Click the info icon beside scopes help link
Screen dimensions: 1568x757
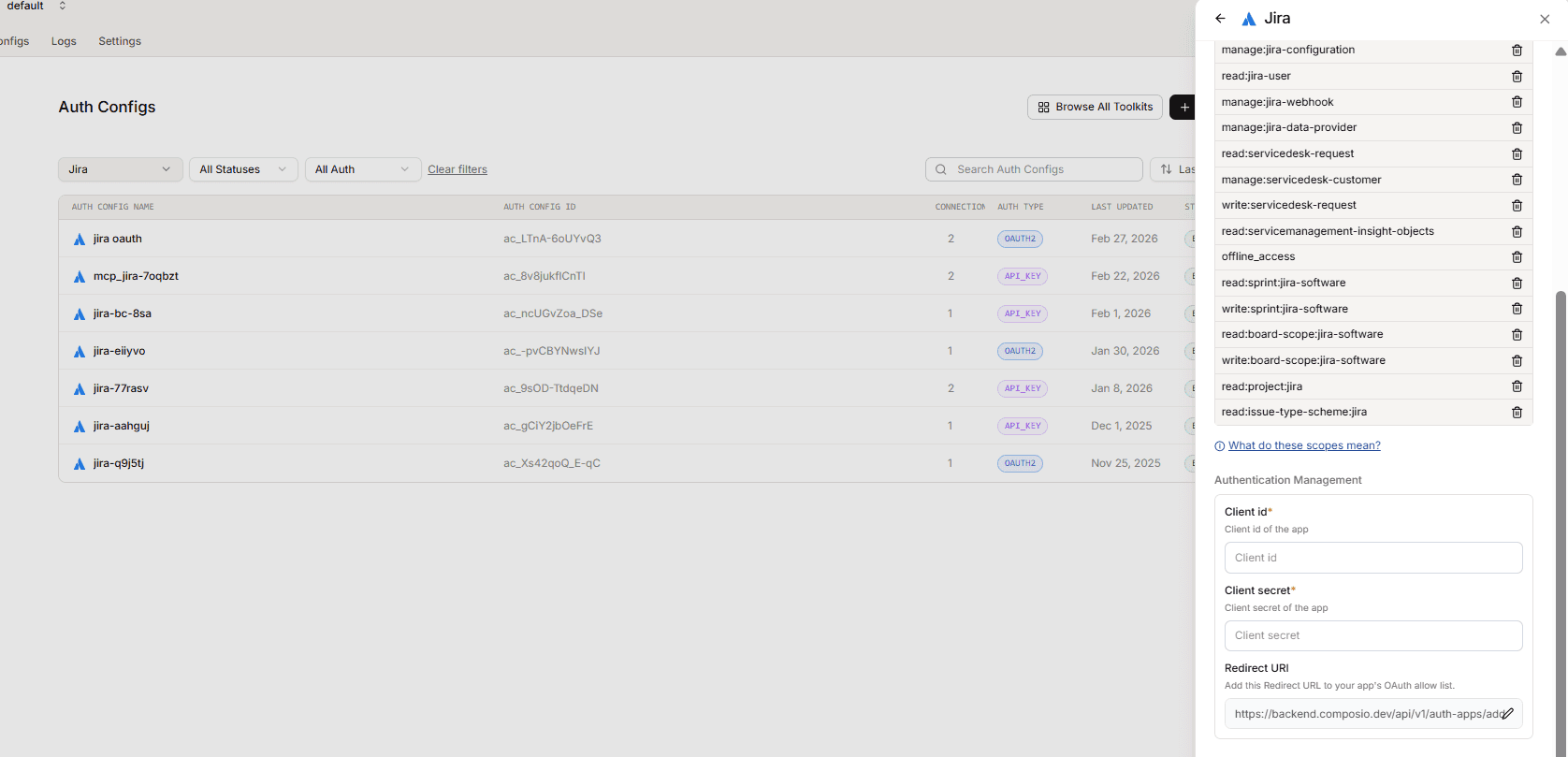tap(1219, 446)
